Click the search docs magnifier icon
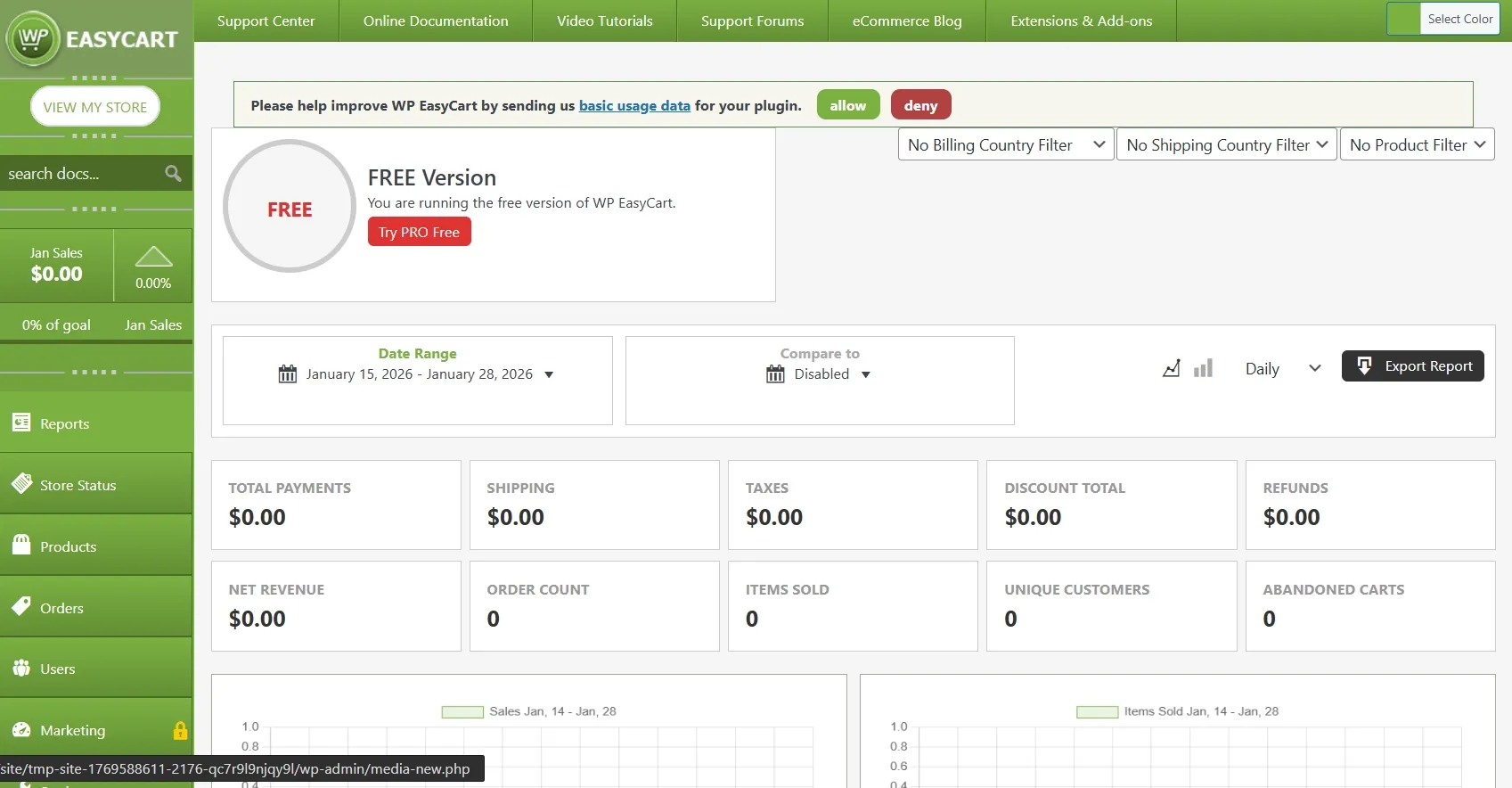 [173, 173]
